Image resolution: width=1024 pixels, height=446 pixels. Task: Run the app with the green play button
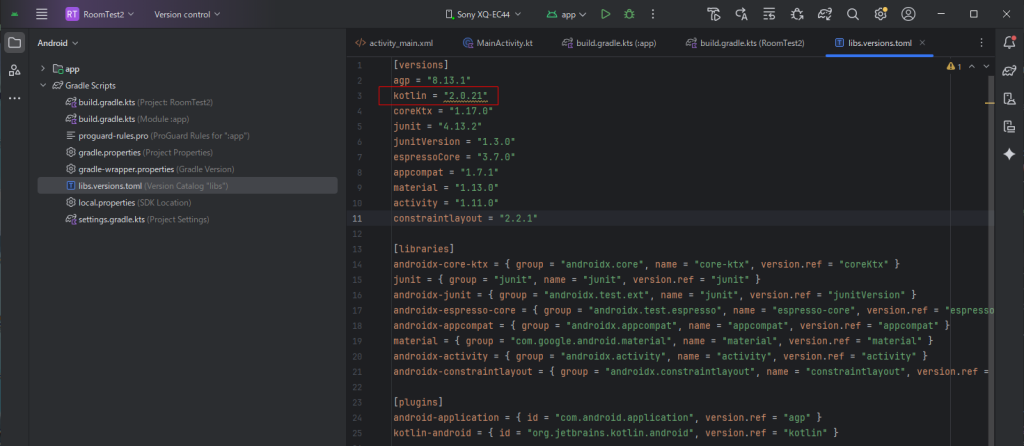pyautogui.click(x=605, y=15)
